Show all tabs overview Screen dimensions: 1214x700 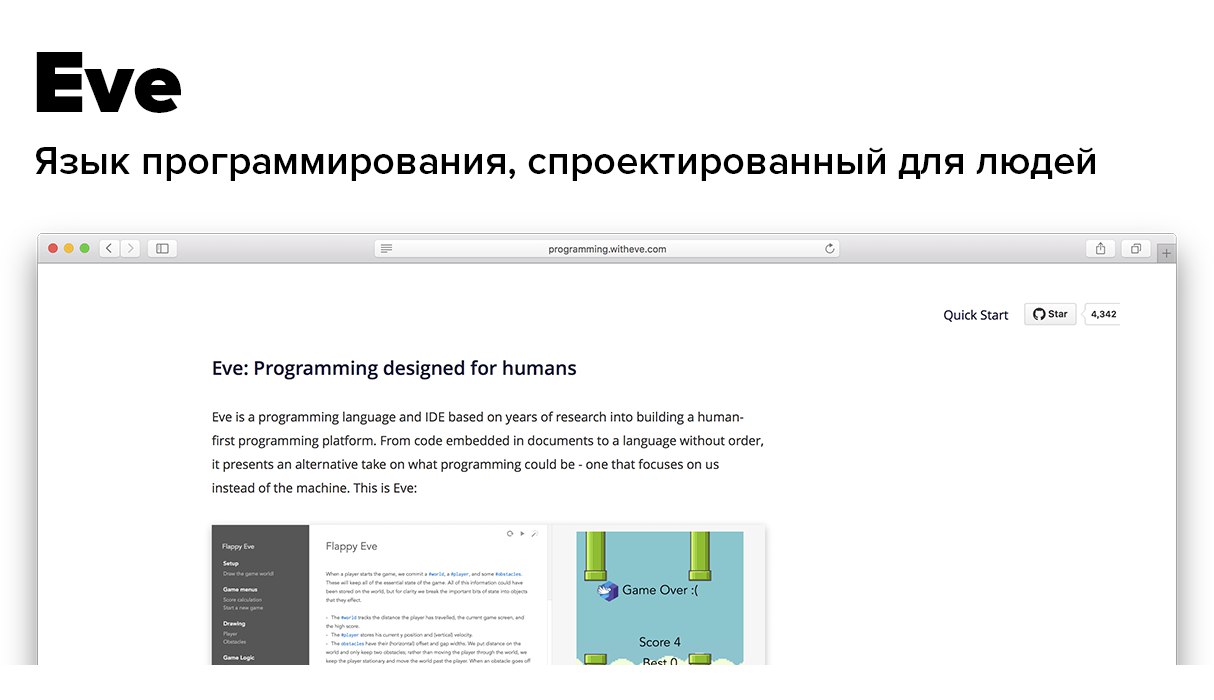click(1136, 248)
